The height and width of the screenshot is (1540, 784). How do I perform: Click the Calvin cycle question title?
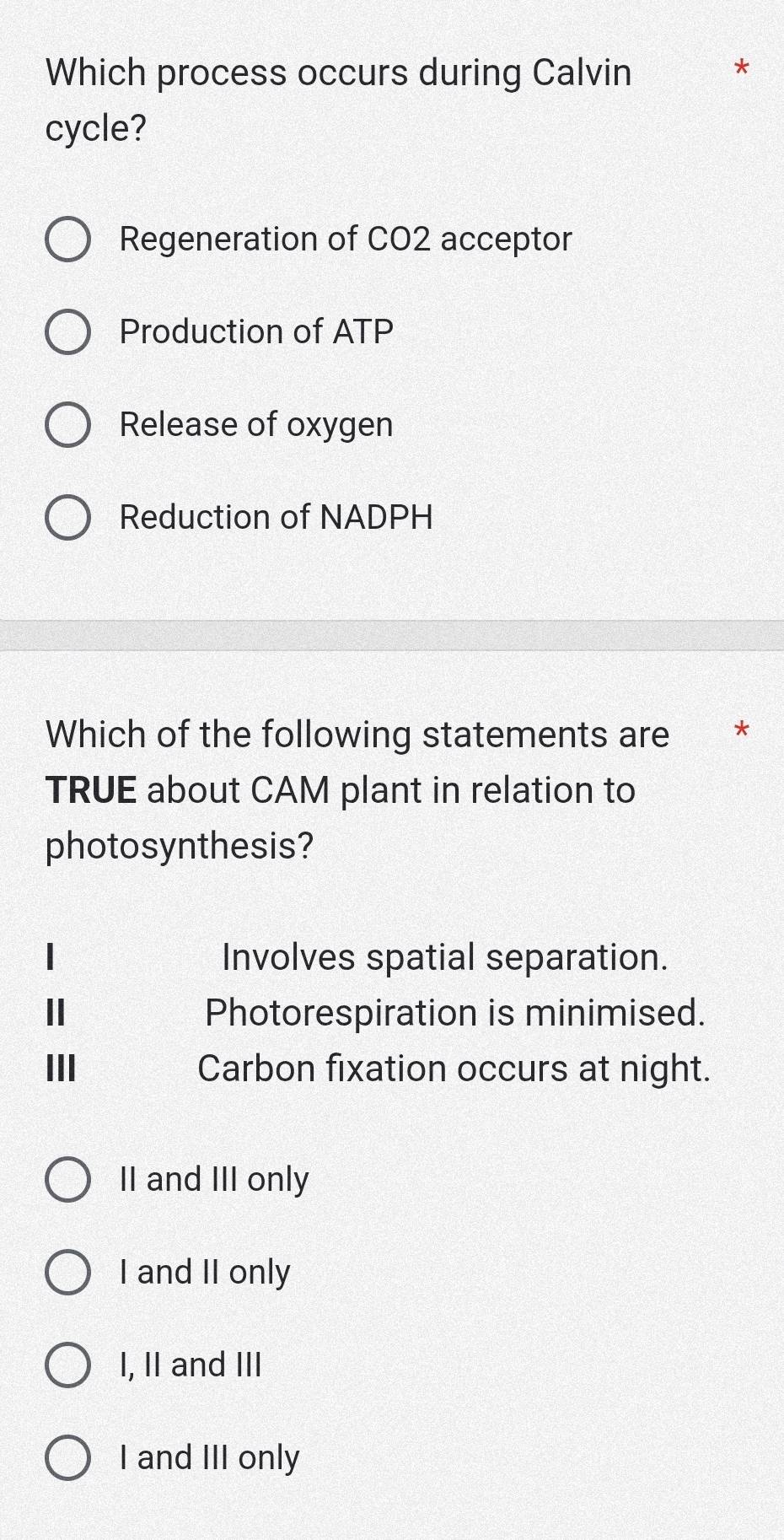[338, 100]
